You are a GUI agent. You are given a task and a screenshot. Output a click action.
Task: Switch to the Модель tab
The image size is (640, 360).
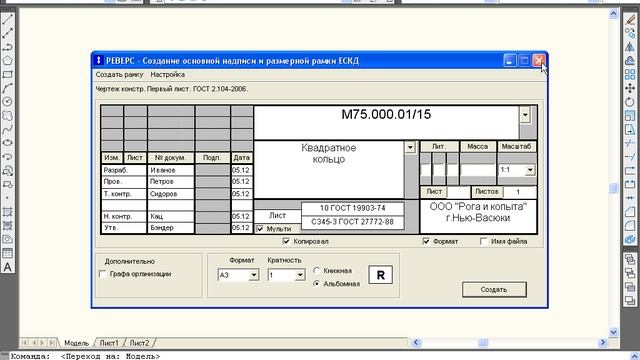pos(76,343)
